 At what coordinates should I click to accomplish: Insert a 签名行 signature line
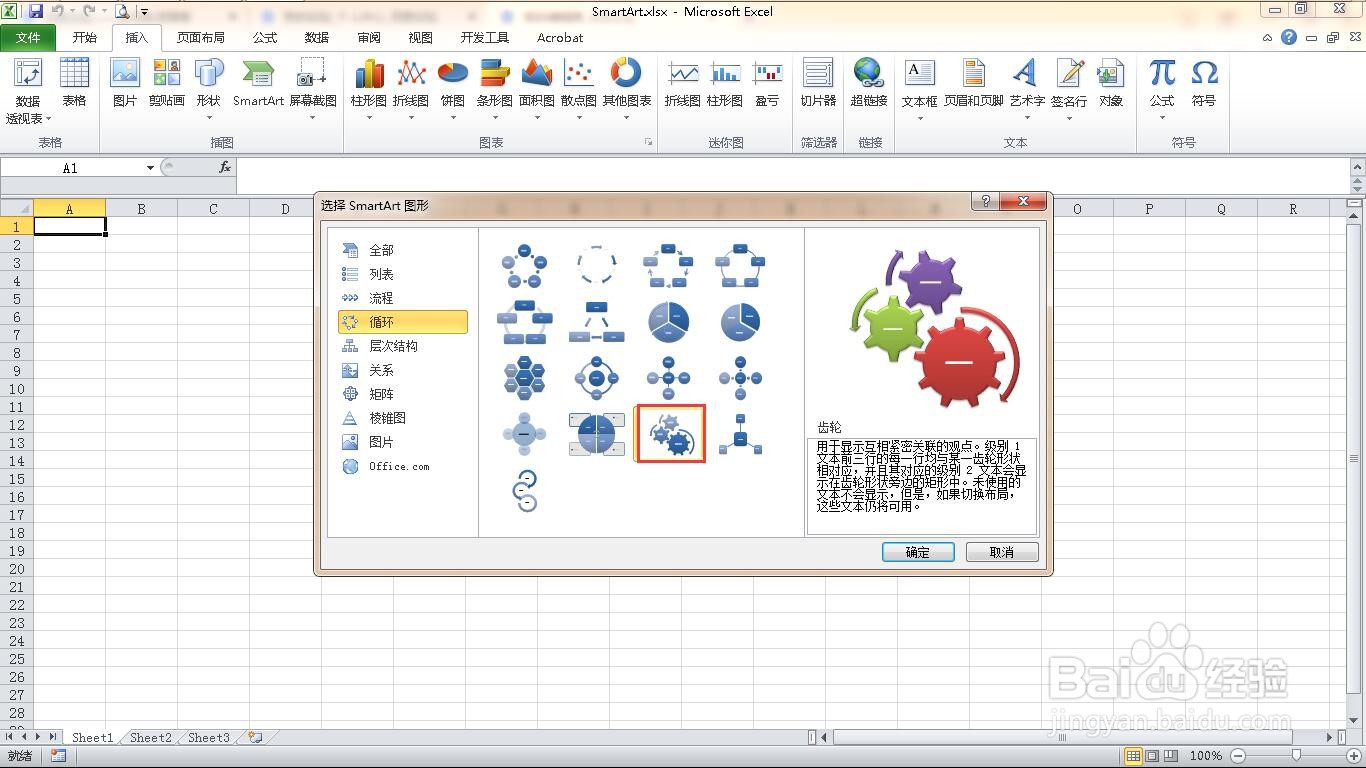click(x=1069, y=90)
